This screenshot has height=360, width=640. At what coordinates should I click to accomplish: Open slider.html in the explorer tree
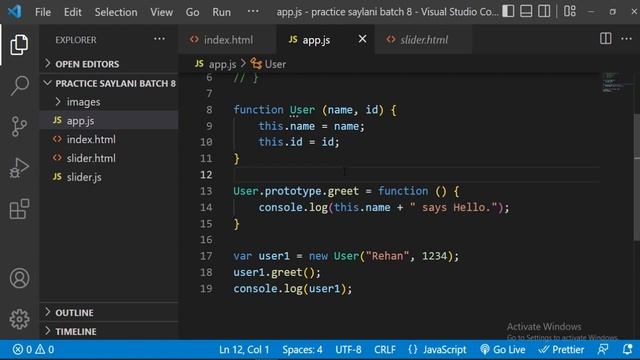click(x=109, y=158)
